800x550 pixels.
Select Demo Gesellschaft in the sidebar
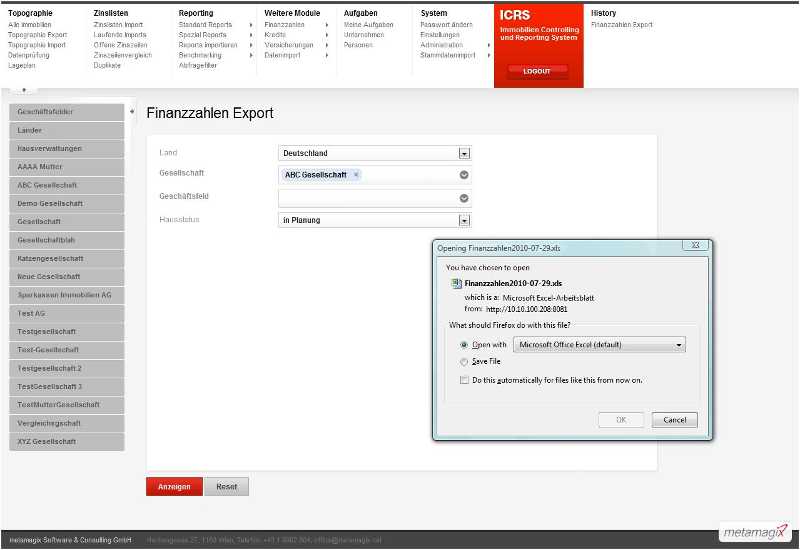[66, 204]
